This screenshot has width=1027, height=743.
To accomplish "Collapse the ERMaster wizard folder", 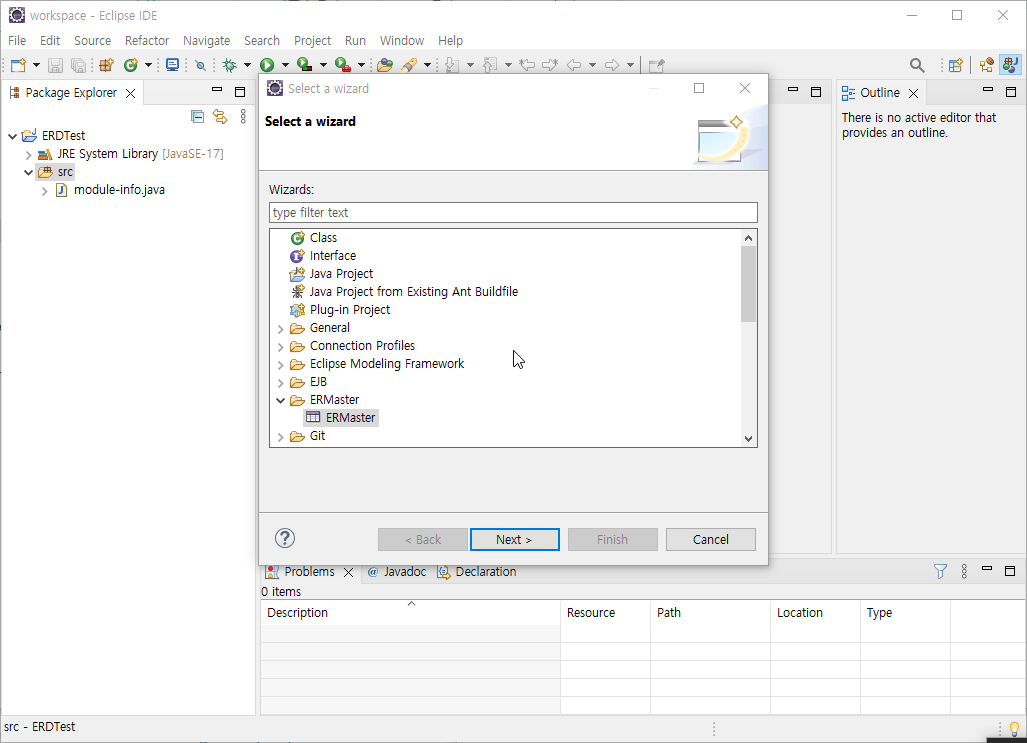I will point(280,400).
